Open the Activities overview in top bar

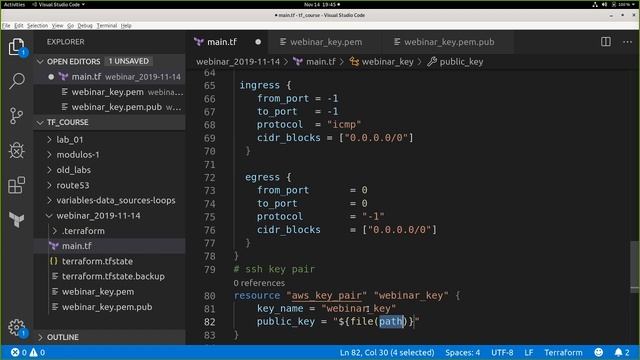click(14, 4)
